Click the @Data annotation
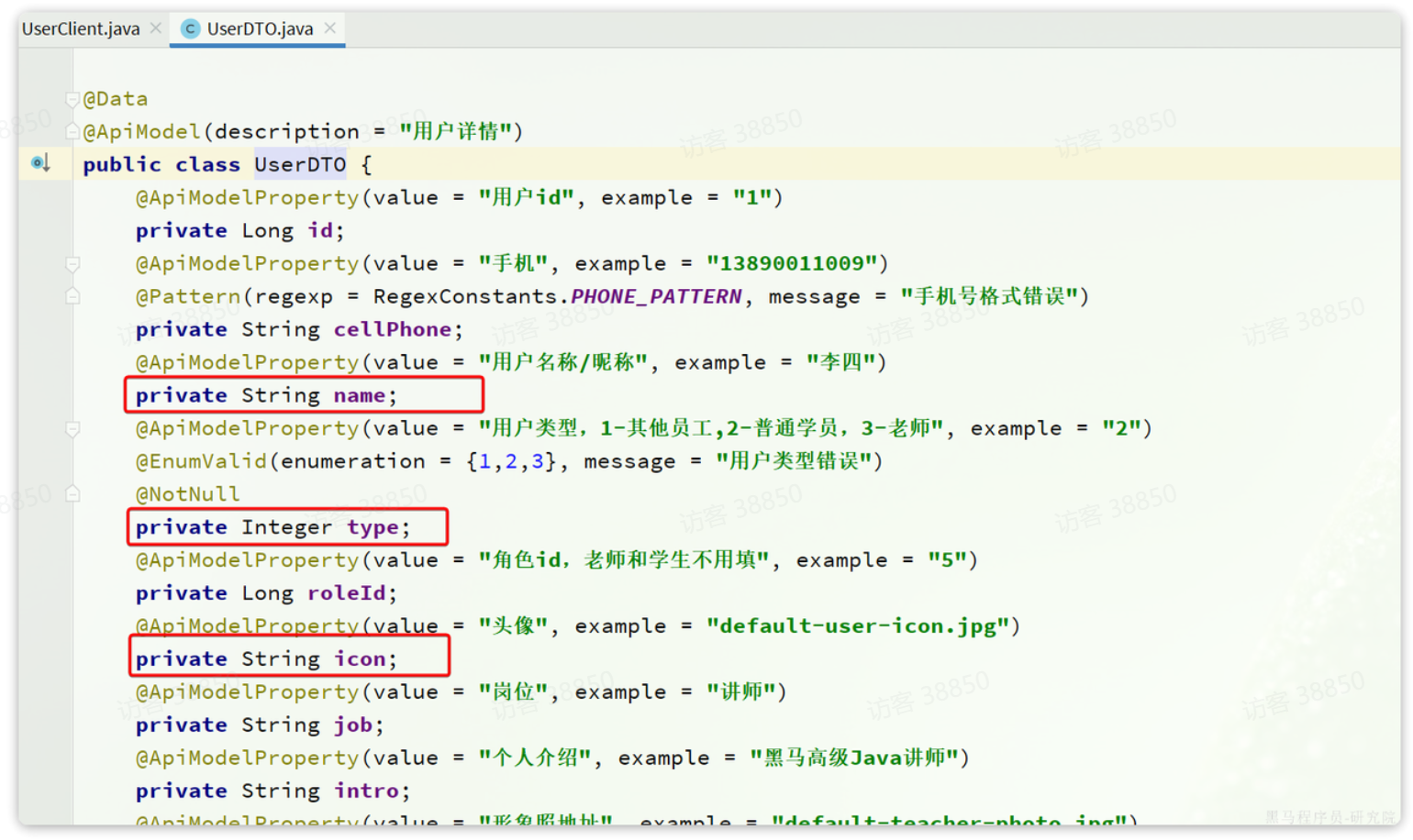Image resolution: width=1413 pixels, height=840 pixels. [116, 99]
